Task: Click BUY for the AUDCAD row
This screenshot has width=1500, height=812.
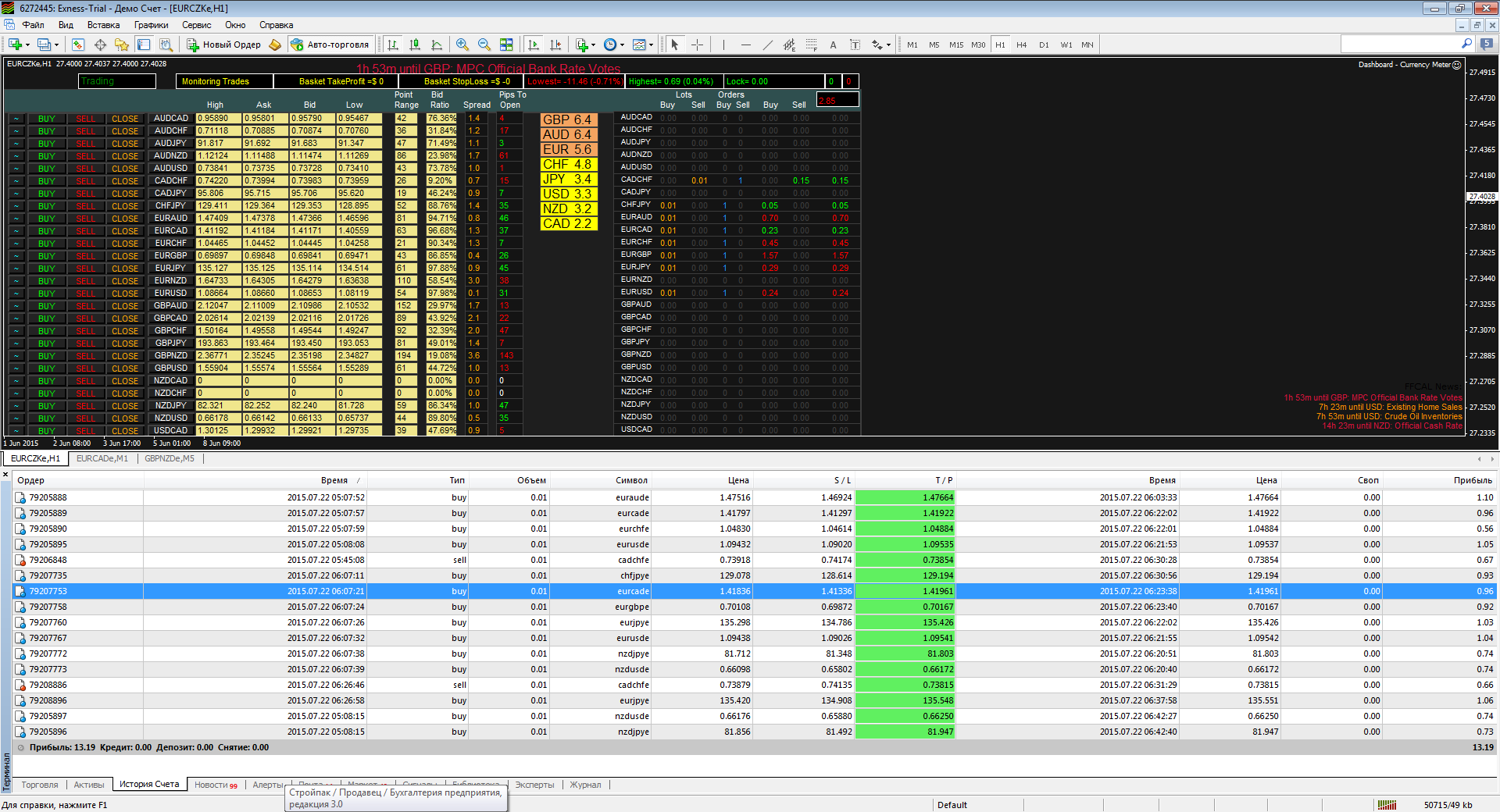Action: coord(47,119)
